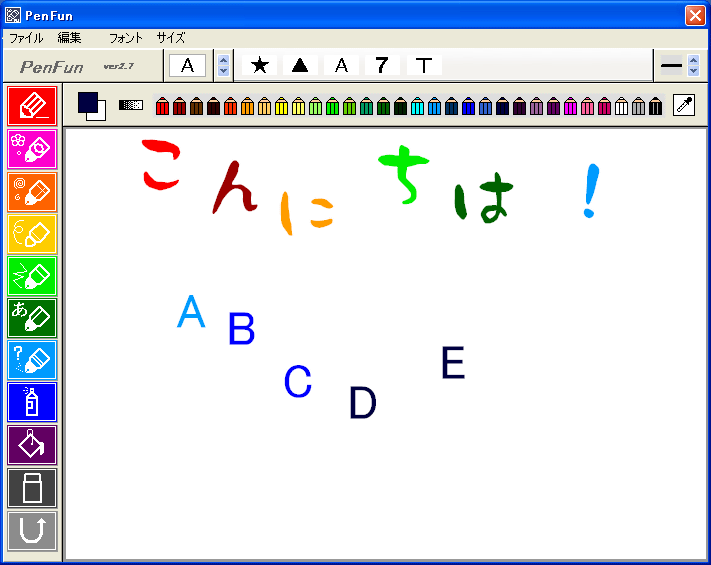This screenshot has width=711, height=565.
Task: Choose the triangle ▲ stamp character
Action: click(x=300, y=65)
